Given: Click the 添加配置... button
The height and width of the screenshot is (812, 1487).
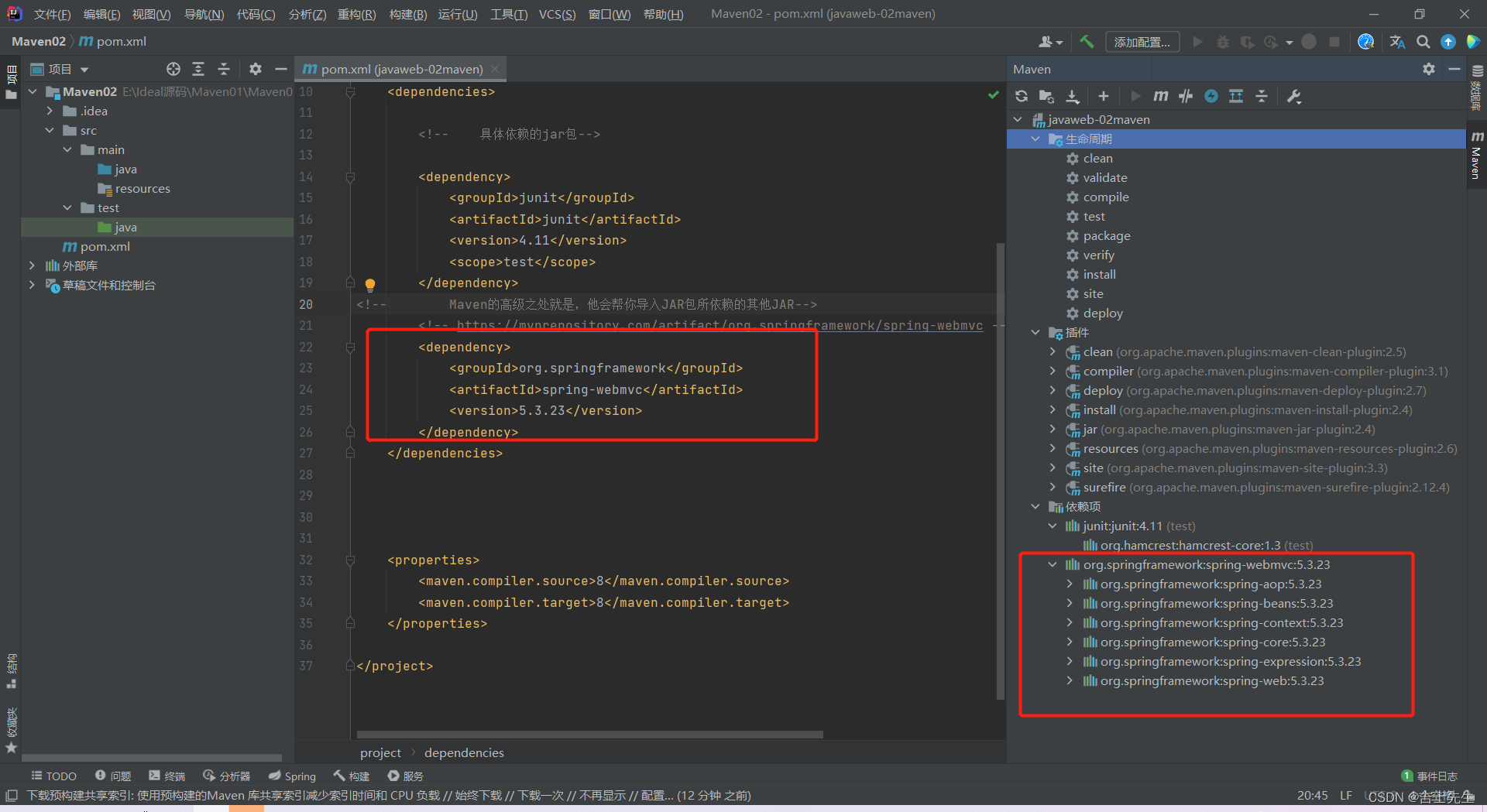Looking at the screenshot, I should click(1142, 42).
